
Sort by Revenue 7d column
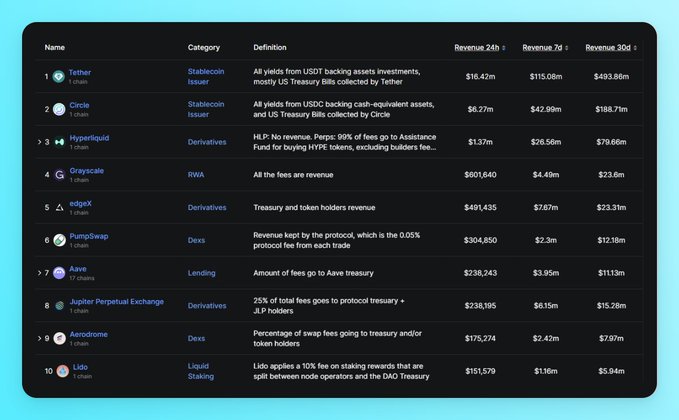click(545, 47)
